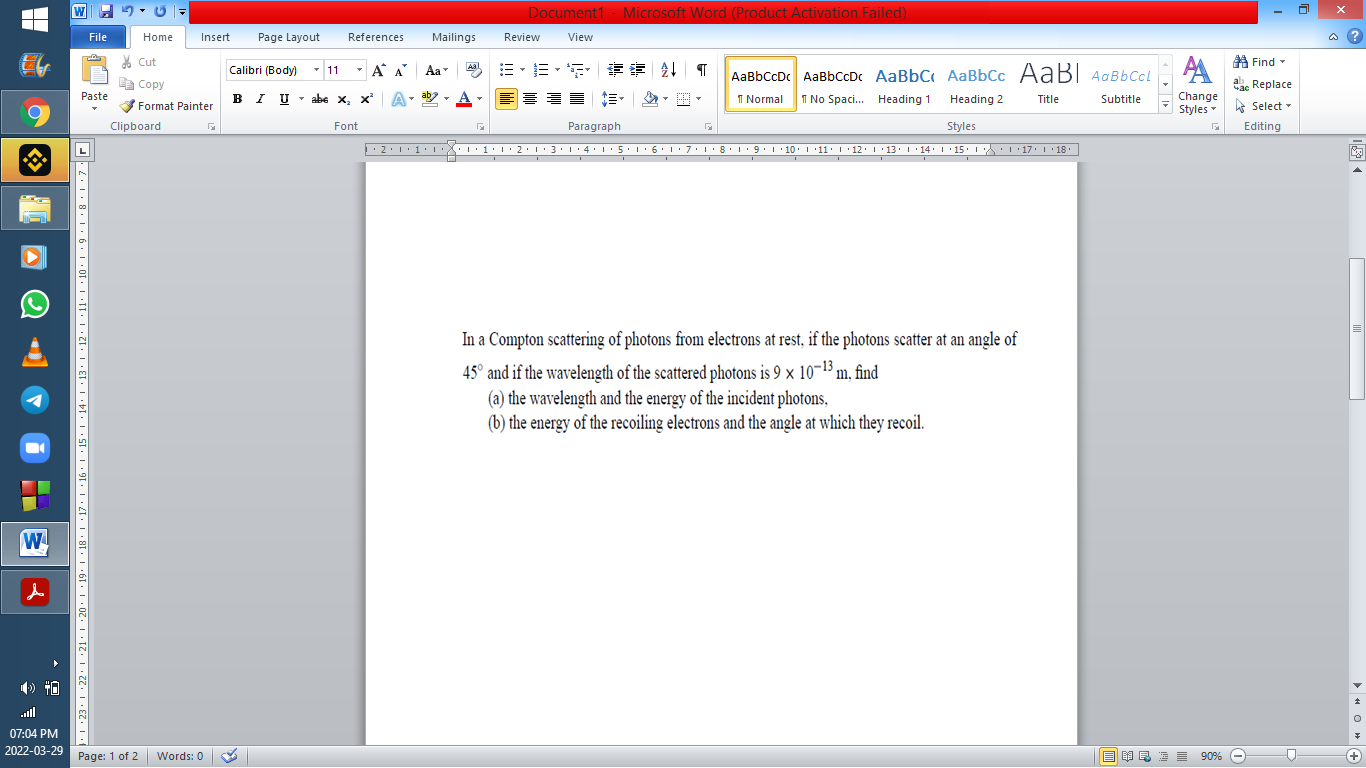Open the References tab
The image size is (1366, 768).
pyautogui.click(x=376, y=37)
